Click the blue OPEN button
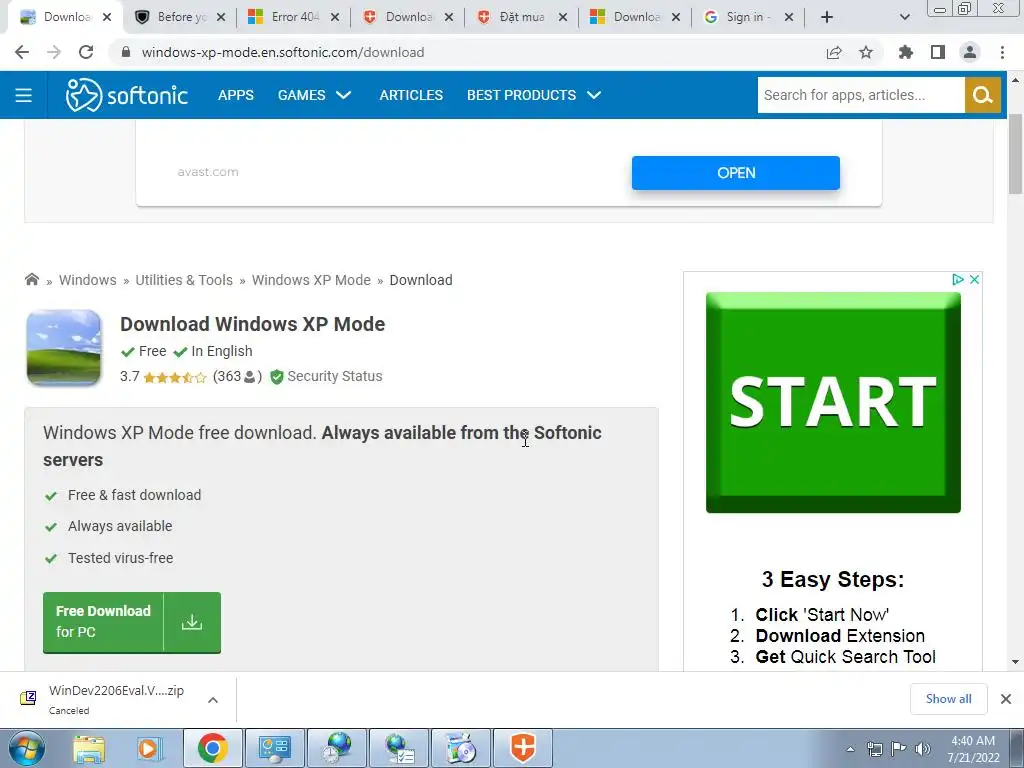 click(736, 173)
